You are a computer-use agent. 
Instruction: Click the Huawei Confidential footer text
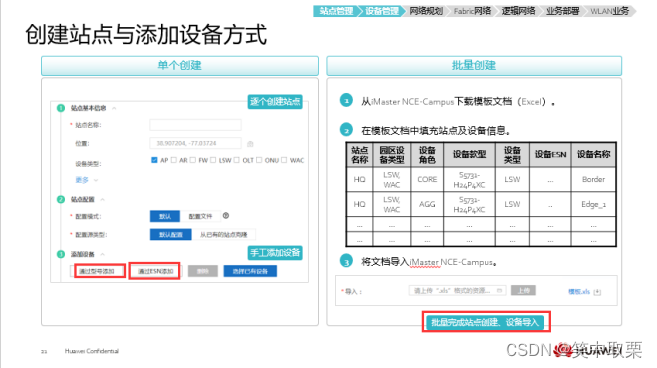click(x=92, y=351)
